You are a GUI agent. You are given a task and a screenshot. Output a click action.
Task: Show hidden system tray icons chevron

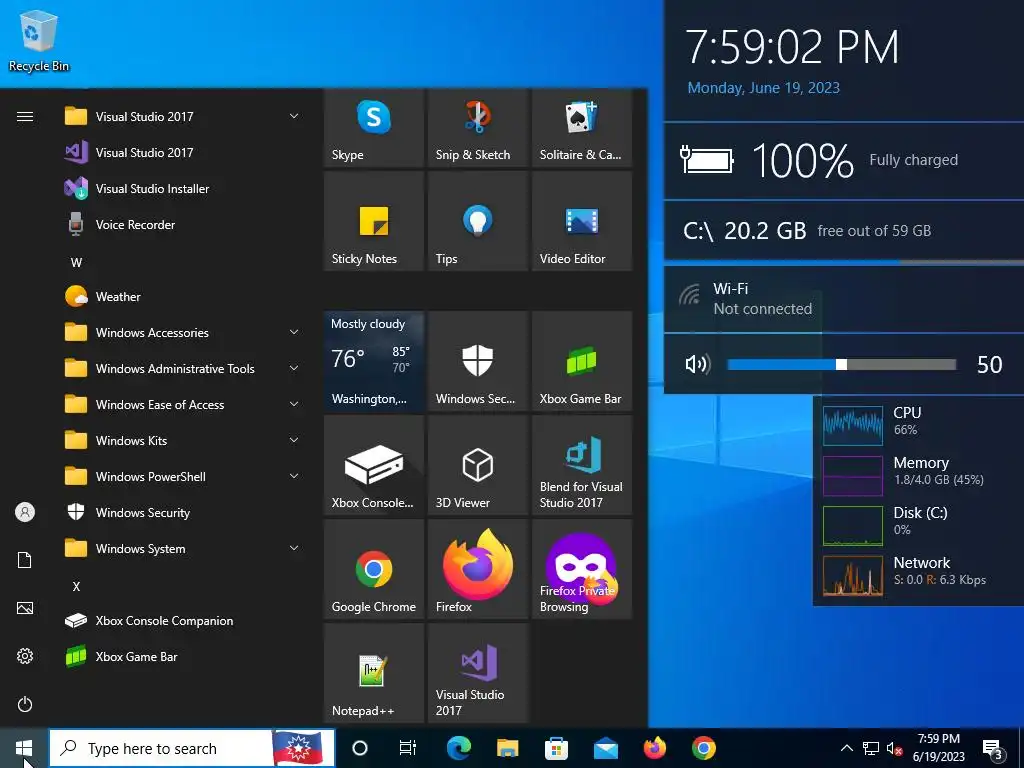846,748
